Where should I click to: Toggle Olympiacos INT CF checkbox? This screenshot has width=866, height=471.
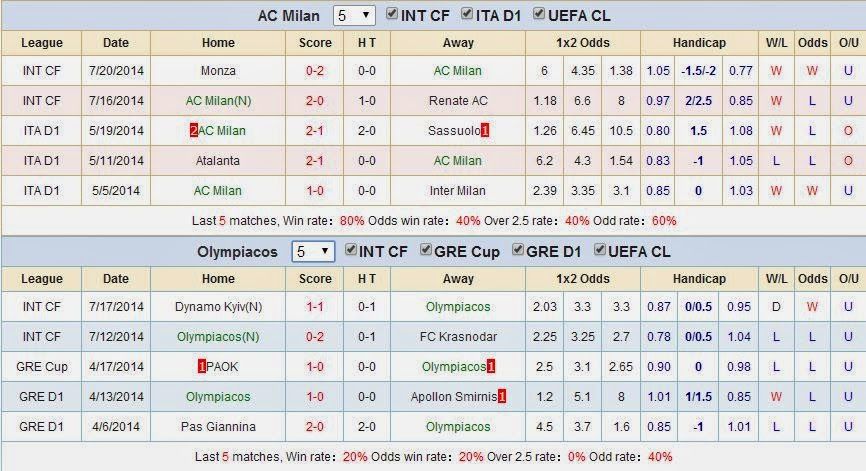351,250
